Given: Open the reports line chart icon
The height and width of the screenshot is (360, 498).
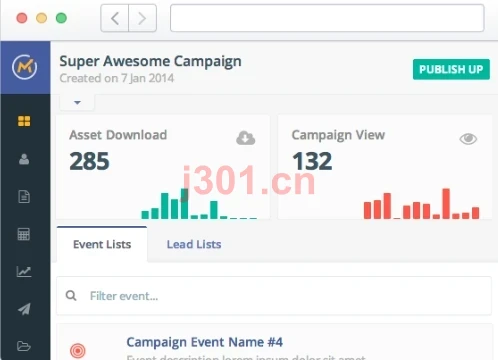Looking at the screenshot, I should coord(24,272).
